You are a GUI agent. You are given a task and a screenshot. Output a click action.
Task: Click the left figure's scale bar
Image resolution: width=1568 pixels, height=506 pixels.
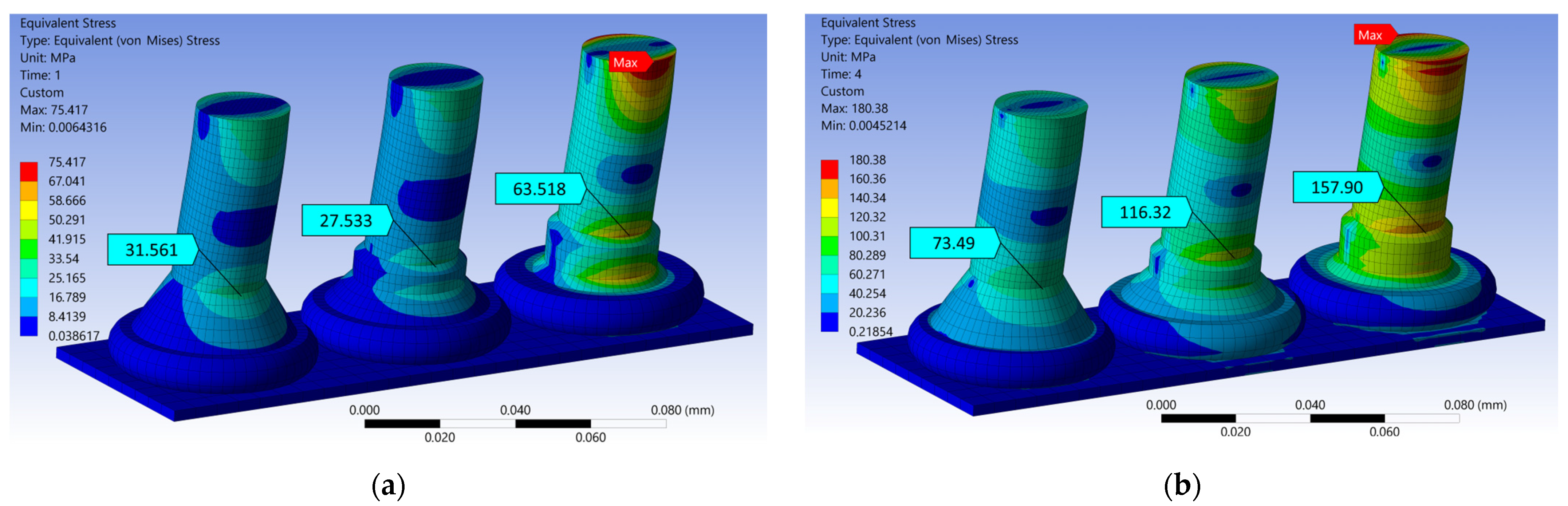tap(515, 423)
